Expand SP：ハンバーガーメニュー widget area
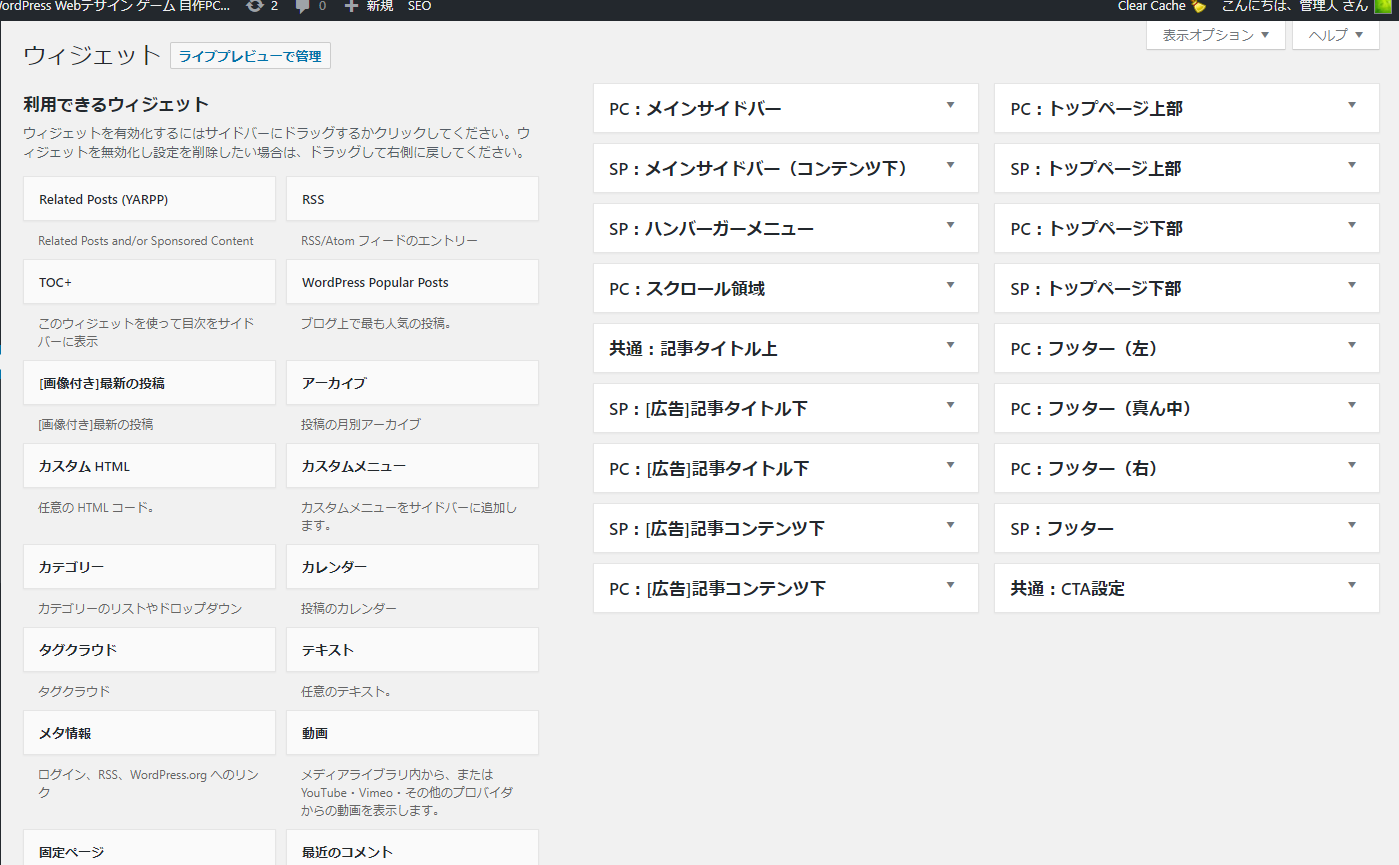The width and height of the screenshot is (1399, 865). point(786,228)
